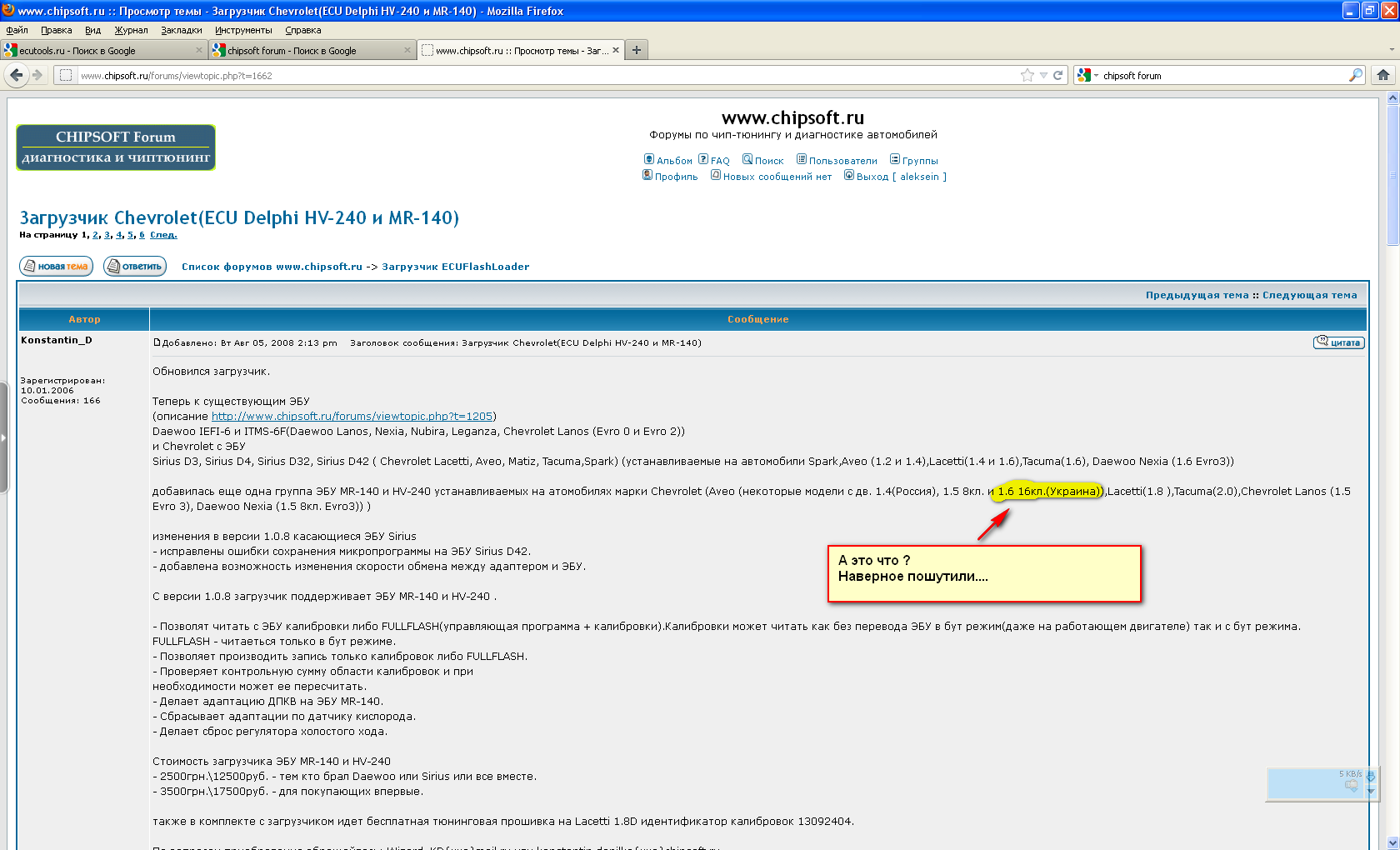The width and height of the screenshot is (1400, 850).
Task: Click the новая тема button
Action: [56, 266]
